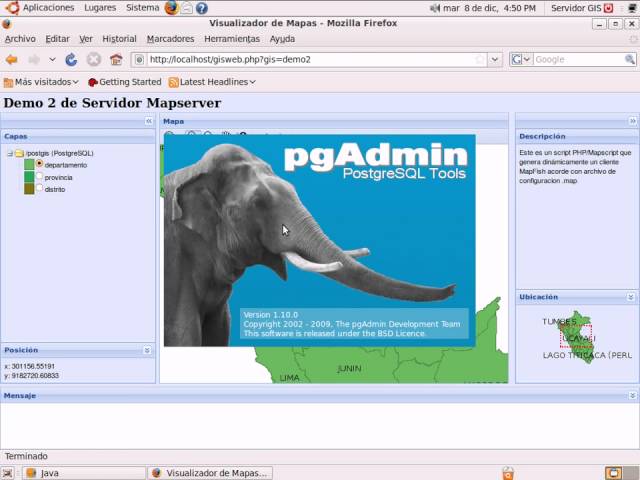Open the URL bar history dropdown
This screenshot has height=480, width=640.
click(495, 60)
